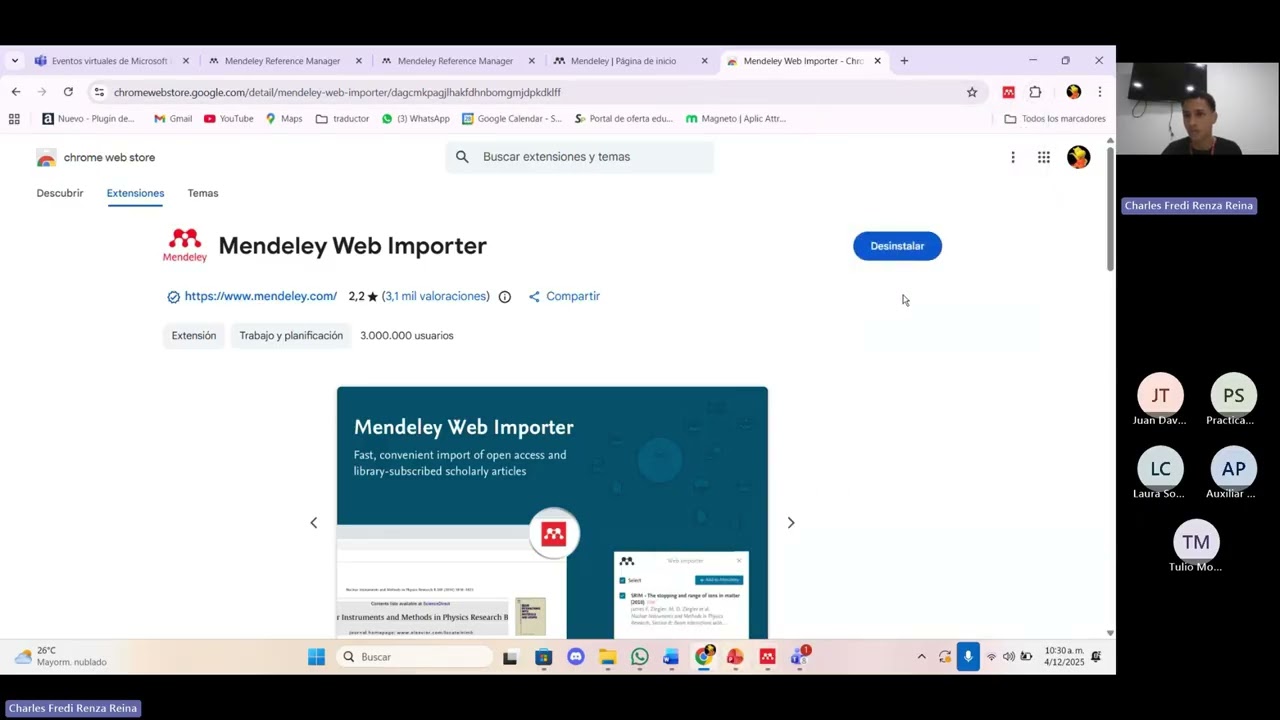The height and width of the screenshot is (720, 1280).
Task: Open the traductor bookmark folder
Action: click(342, 119)
